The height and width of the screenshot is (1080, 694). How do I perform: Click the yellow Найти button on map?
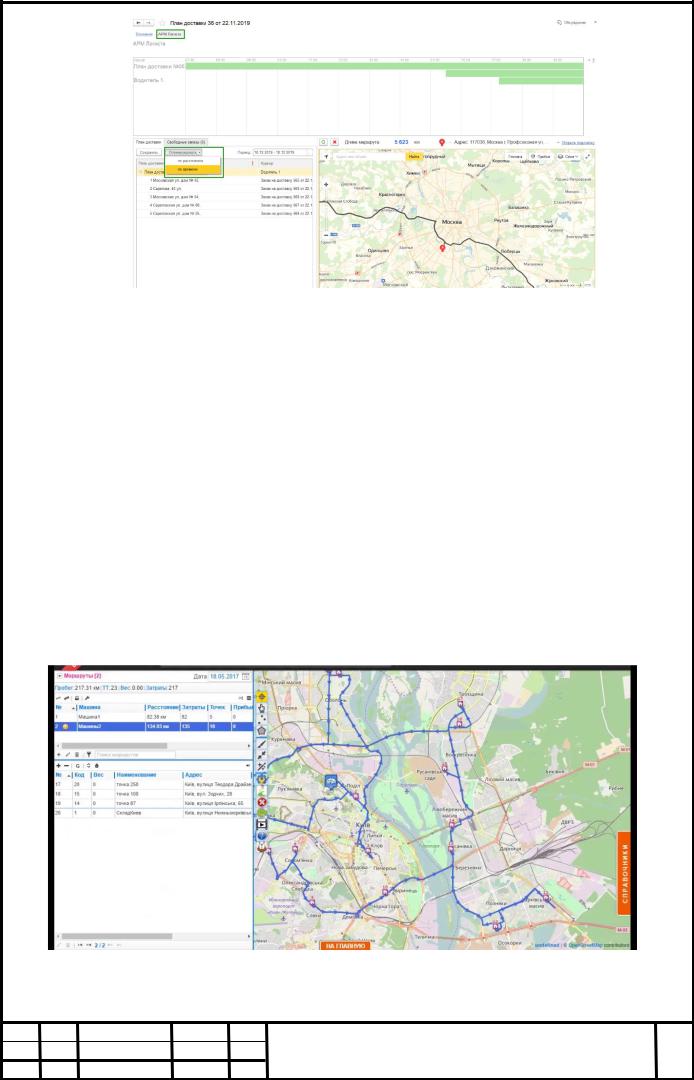coord(414,156)
